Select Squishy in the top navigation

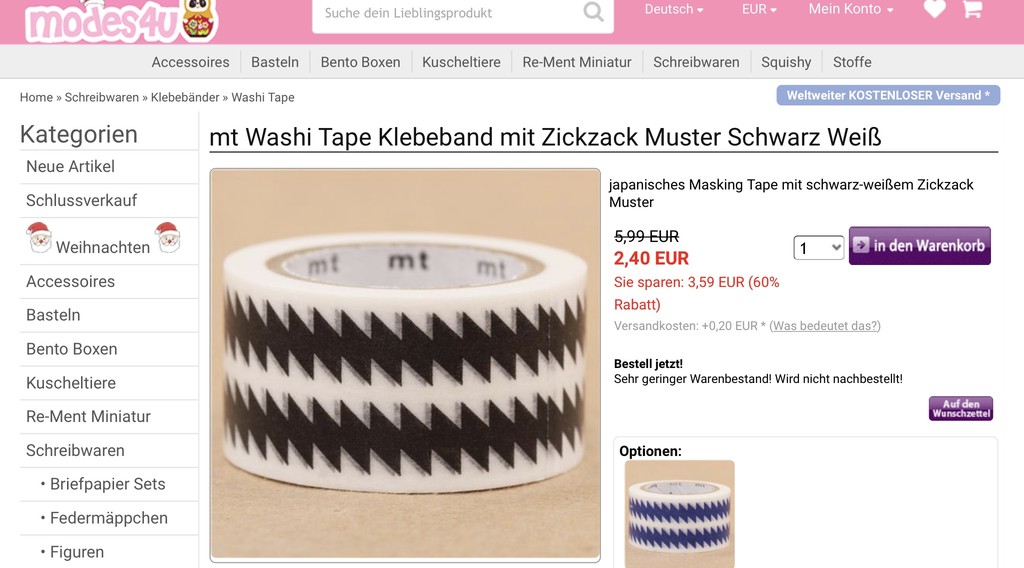(x=786, y=62)
